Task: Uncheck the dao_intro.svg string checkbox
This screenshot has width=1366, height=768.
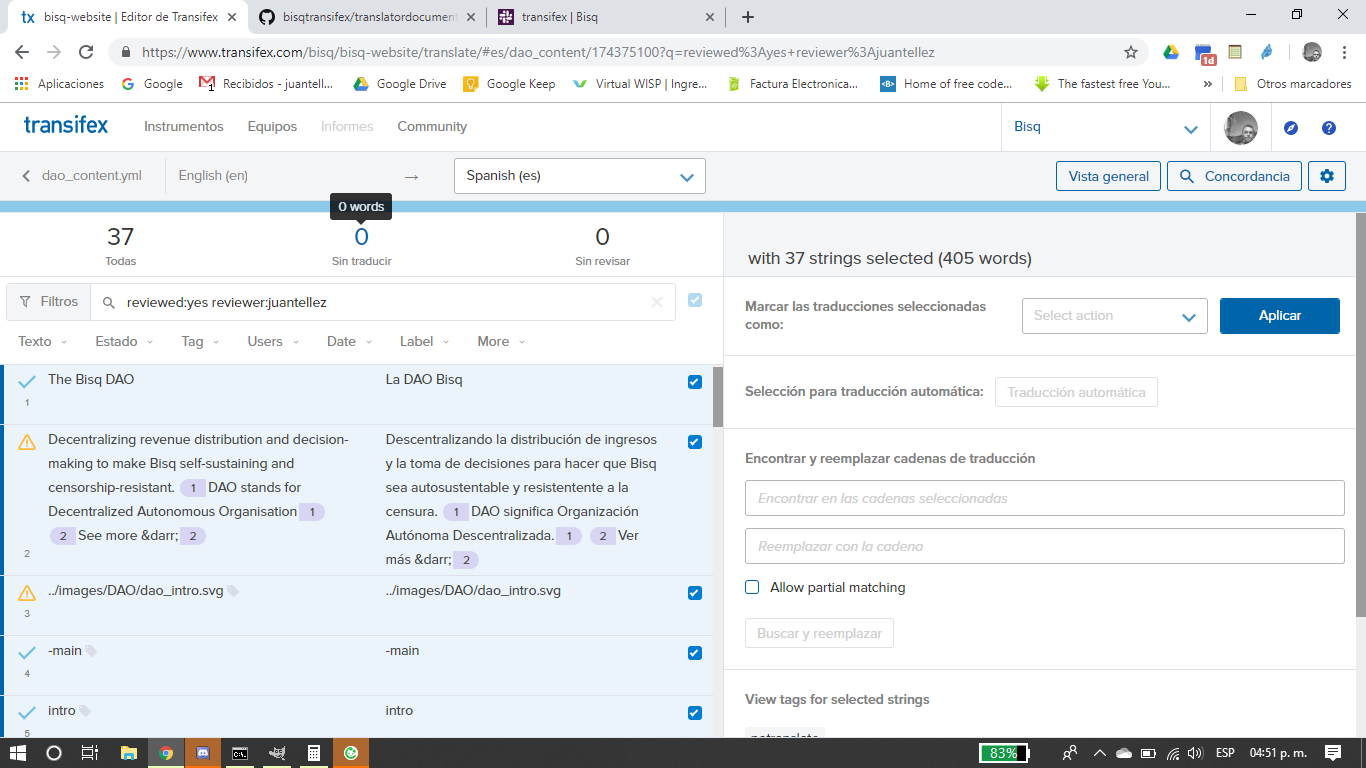Action: pos(695,593)
